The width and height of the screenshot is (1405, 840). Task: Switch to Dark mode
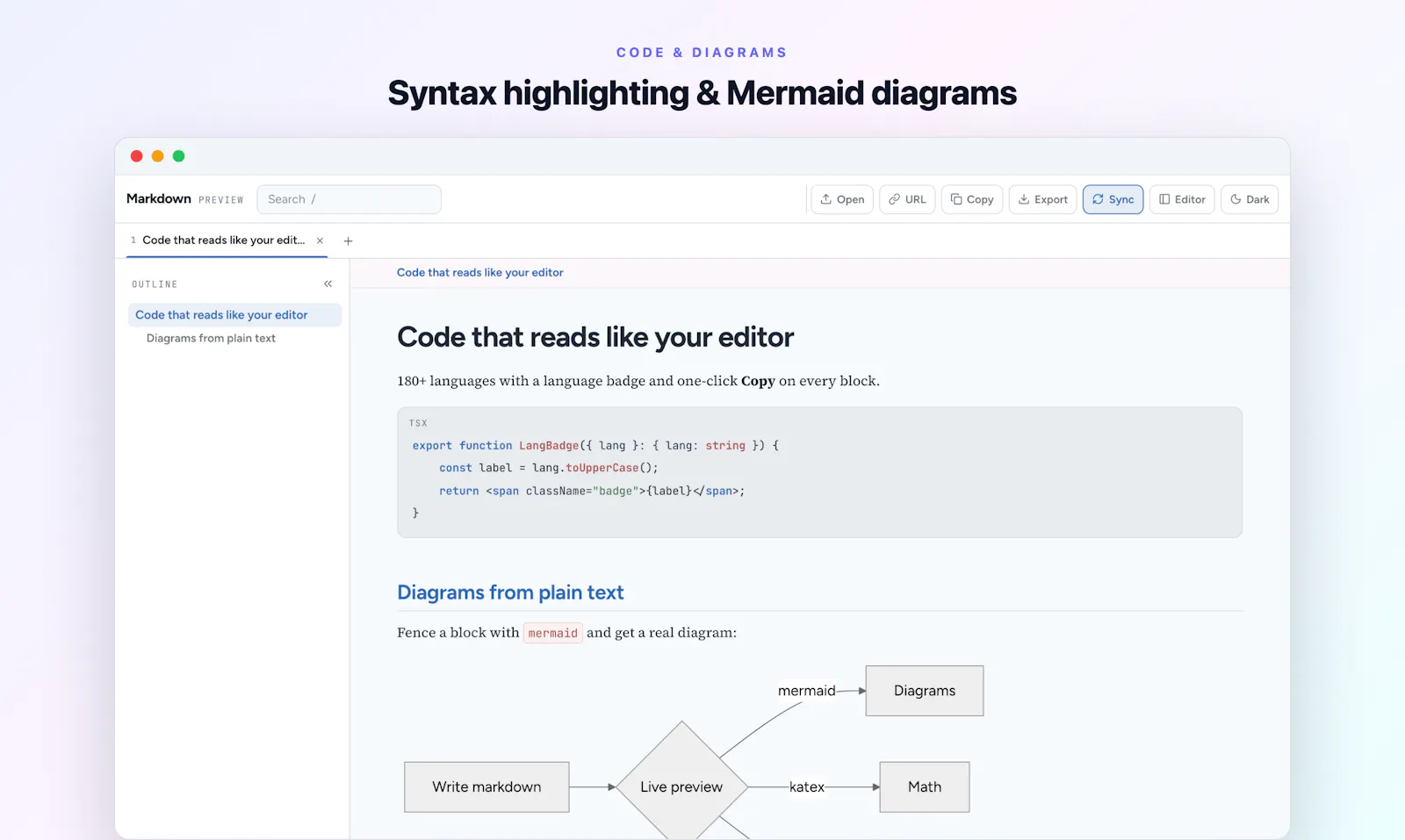[1250, 199]
